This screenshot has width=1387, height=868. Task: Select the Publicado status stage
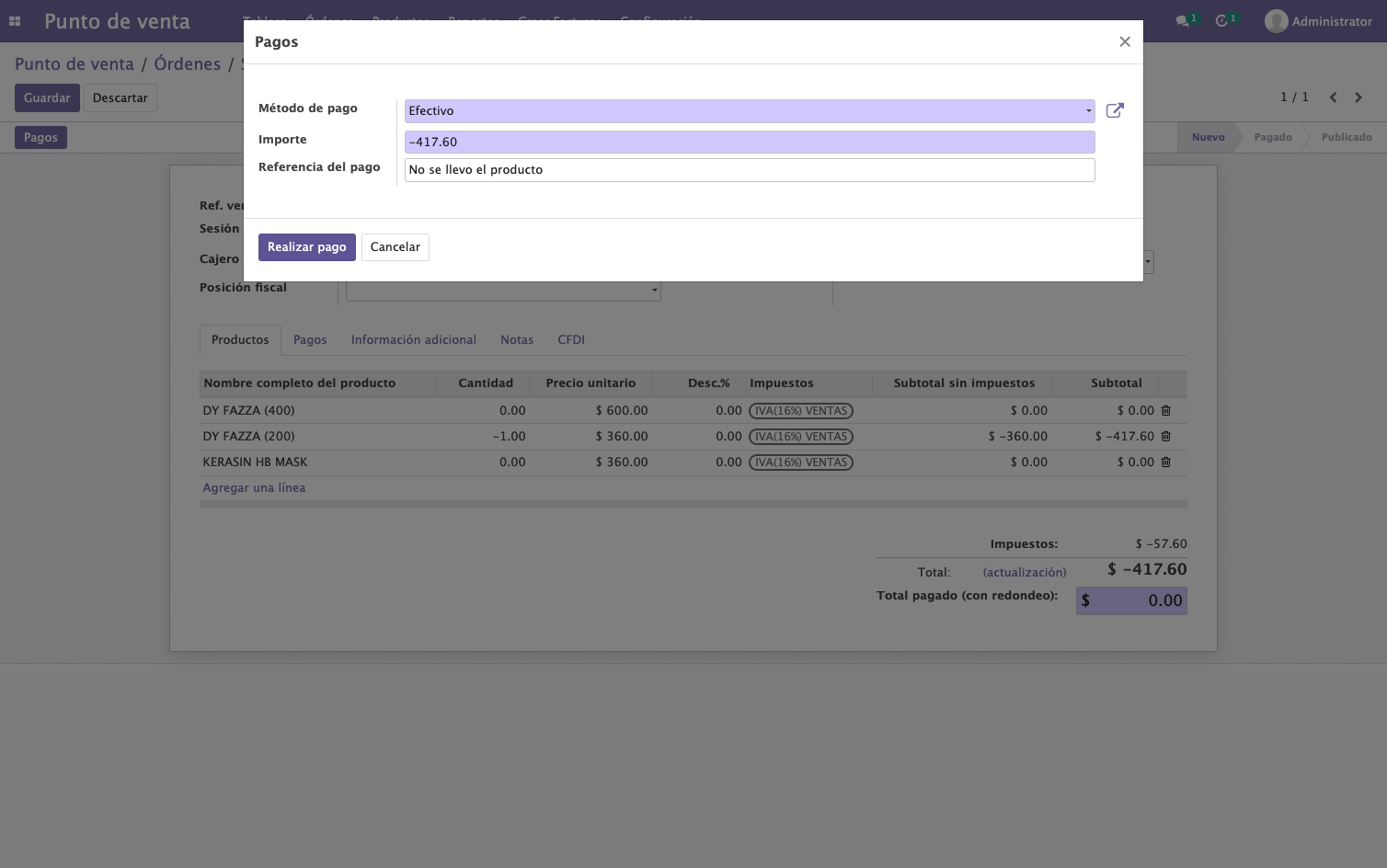(1347, 138)
